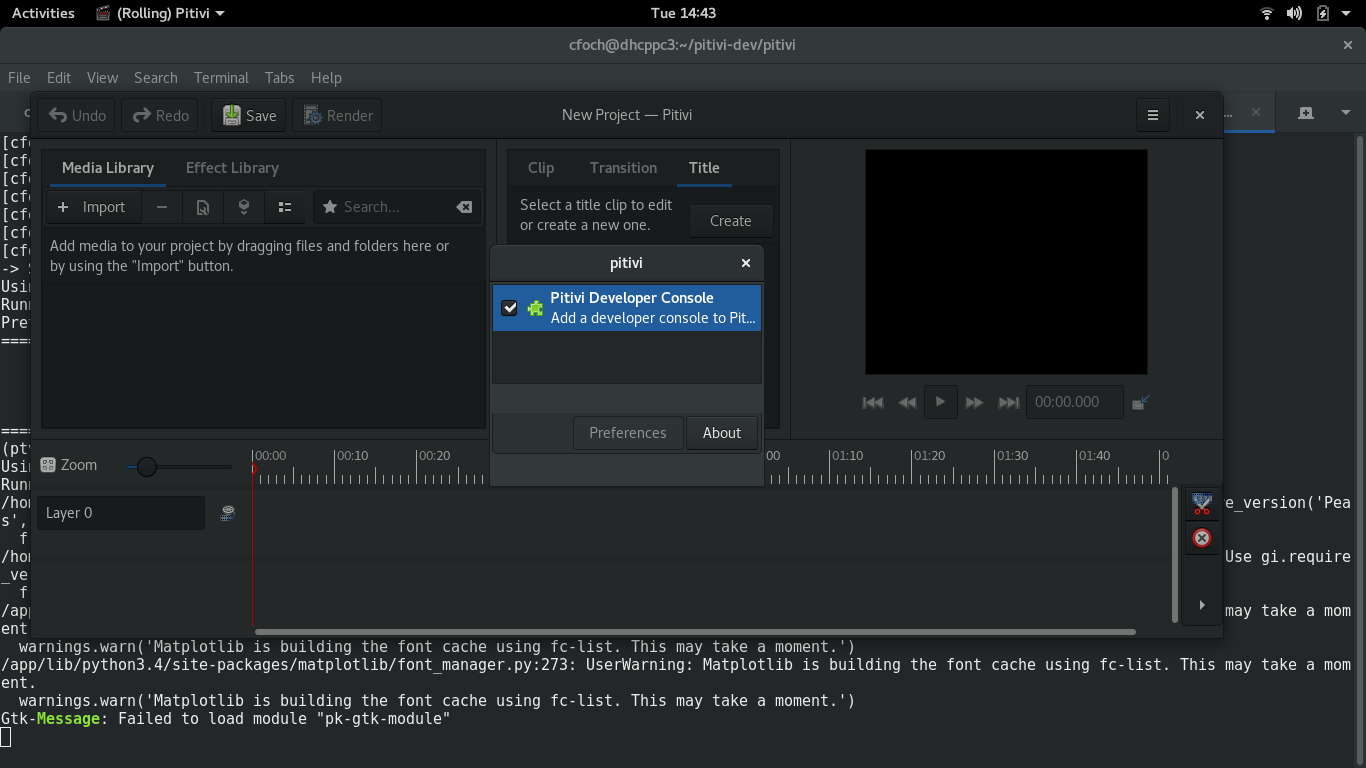1366x768 pixels.
Task: Click the 01:30 ruler mark
Action: pos(1012,456)
